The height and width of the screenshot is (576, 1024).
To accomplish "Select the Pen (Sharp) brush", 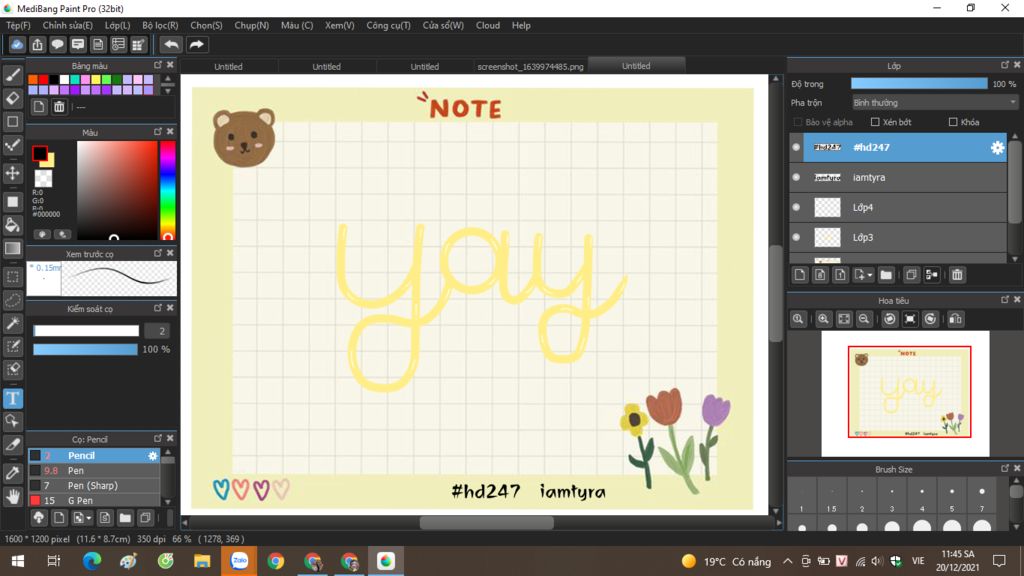I will coord(94,486).
